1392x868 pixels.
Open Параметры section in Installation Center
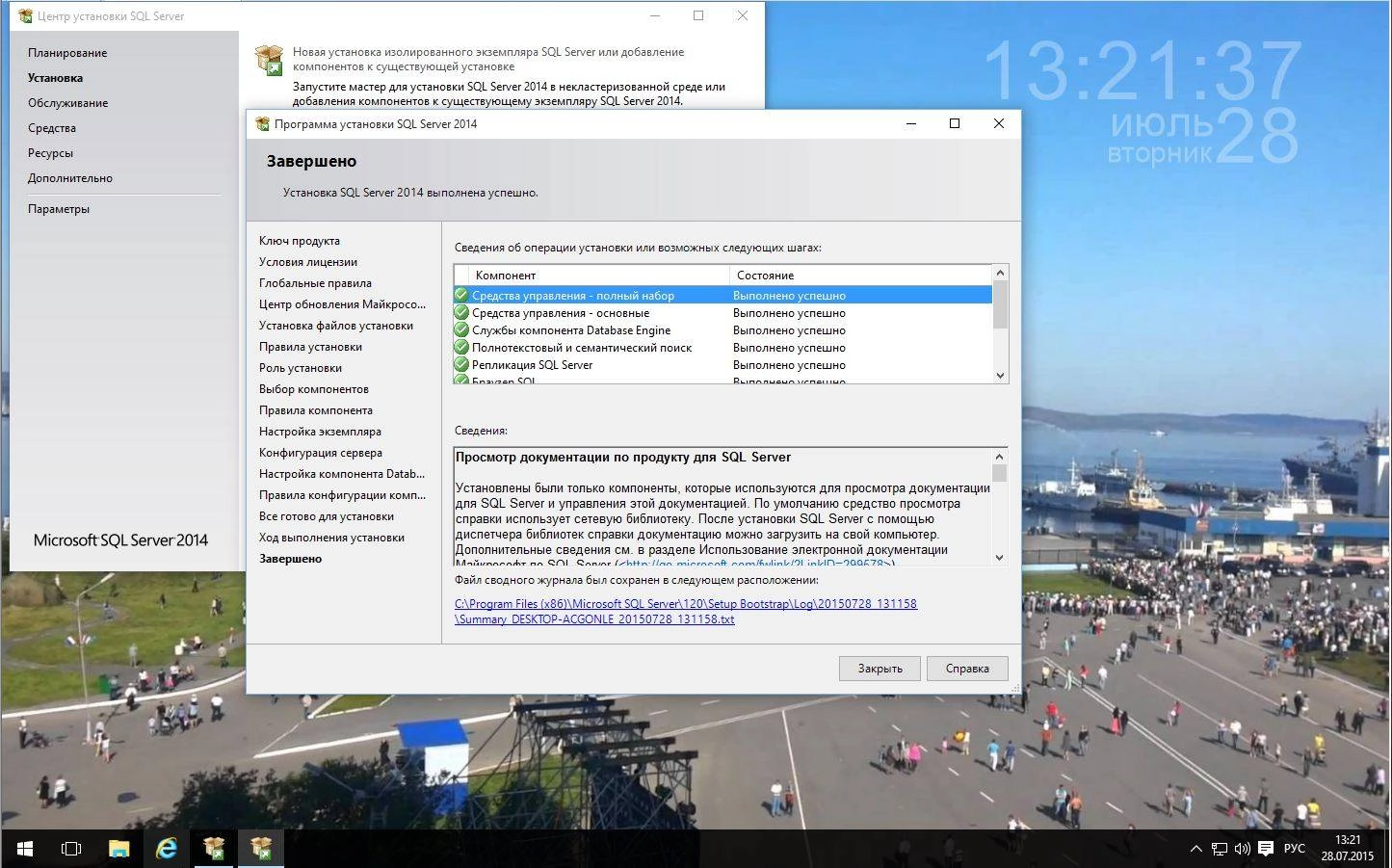point(59,209)
